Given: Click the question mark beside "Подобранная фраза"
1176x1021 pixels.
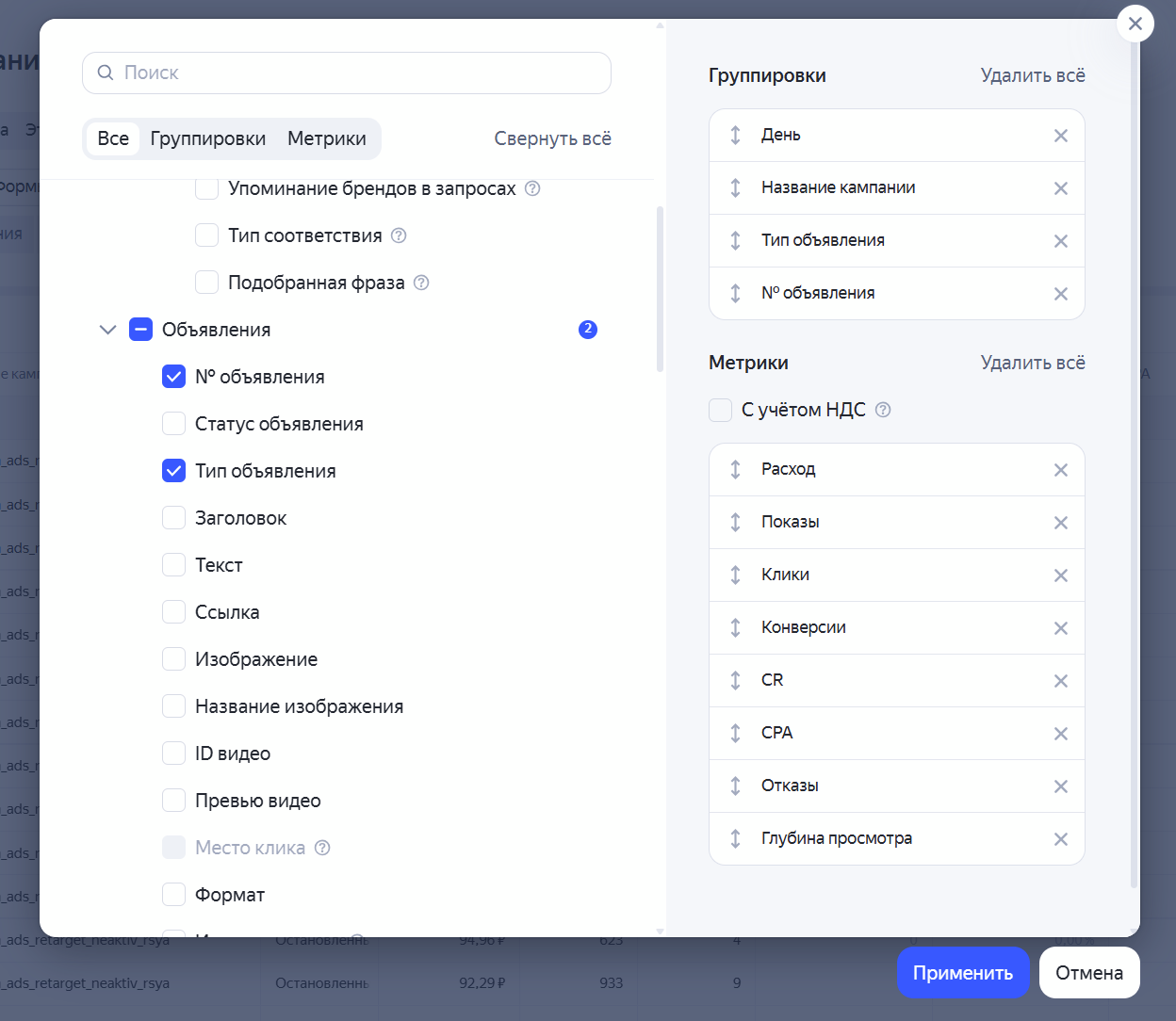Looking at the screenshot, I should pos(421,282).
